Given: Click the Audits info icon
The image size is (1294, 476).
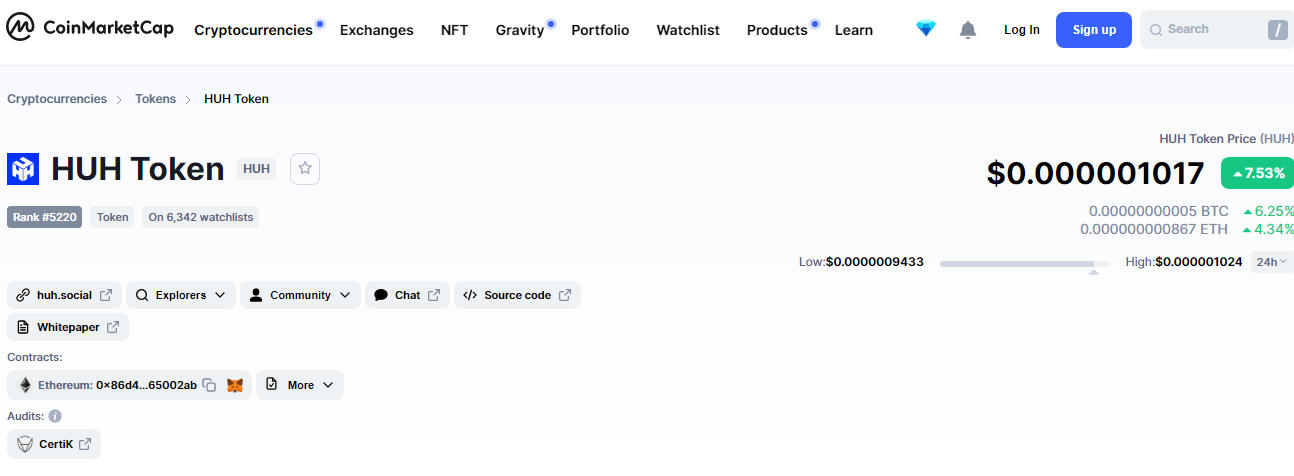Looking at the screenshot, I should [55, 416].
